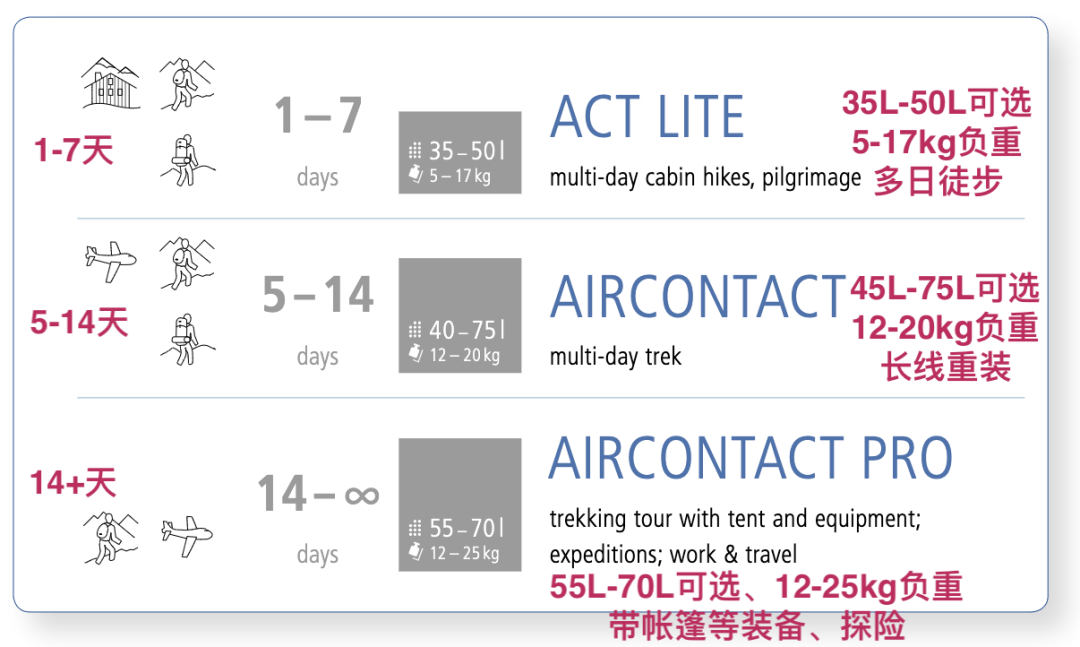The width and height of the screenshot is (1080, 647).
Task: Click the airplane icon in the AIRCONTACT PRO row
Action: (187, 536)
